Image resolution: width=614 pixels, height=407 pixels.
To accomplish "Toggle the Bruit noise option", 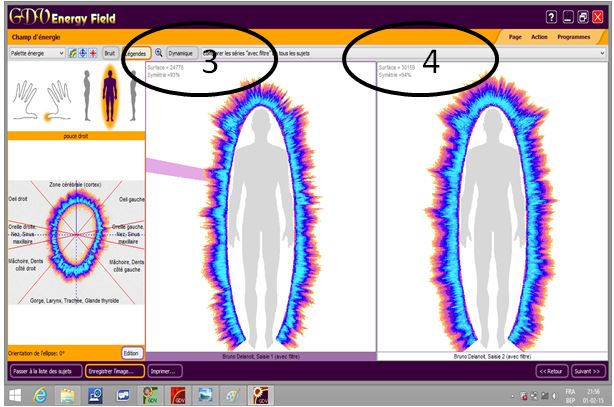I will pos(110,52).
